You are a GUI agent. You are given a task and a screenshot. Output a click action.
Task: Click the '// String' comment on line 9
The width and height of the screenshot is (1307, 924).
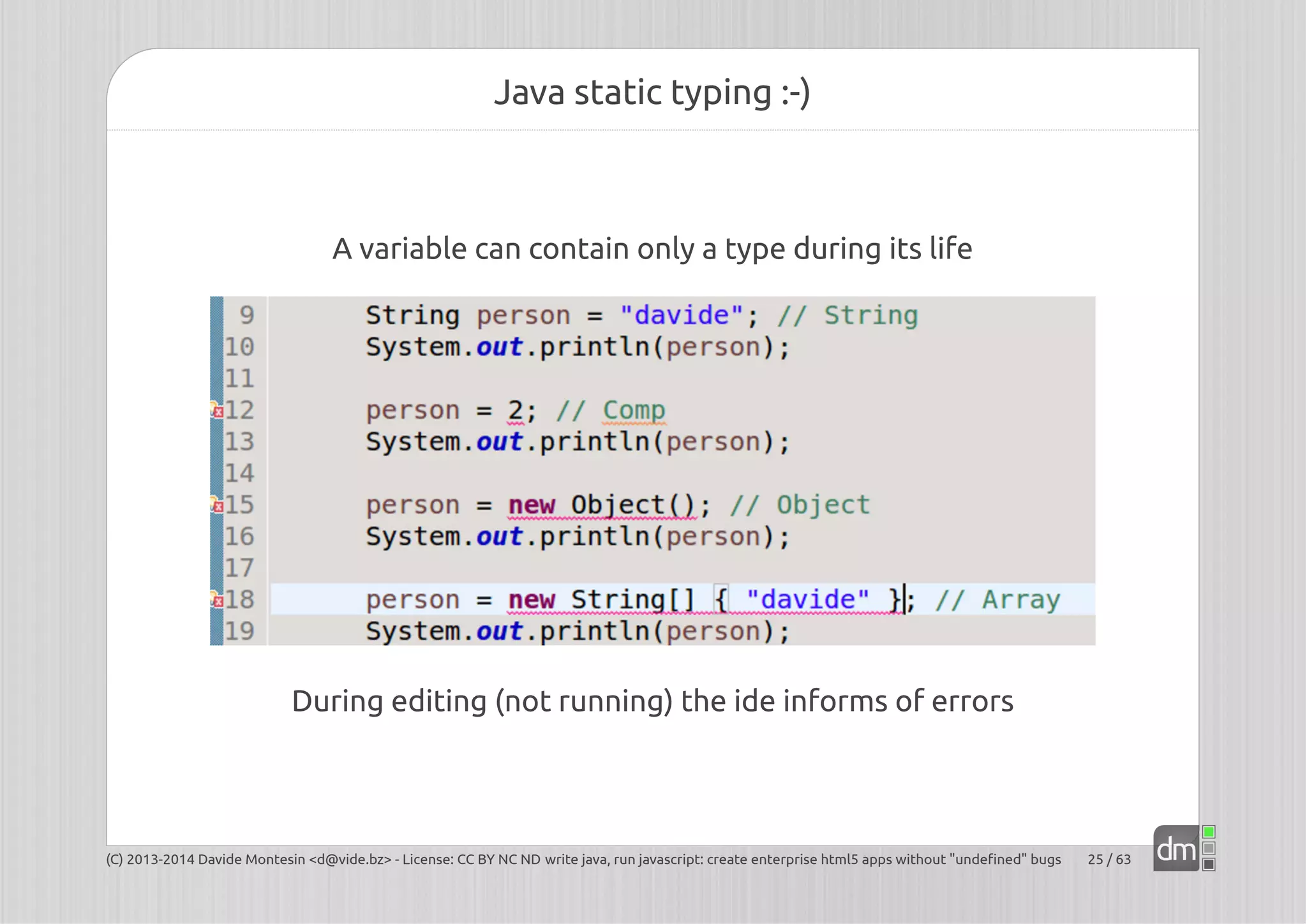(848, 315)
